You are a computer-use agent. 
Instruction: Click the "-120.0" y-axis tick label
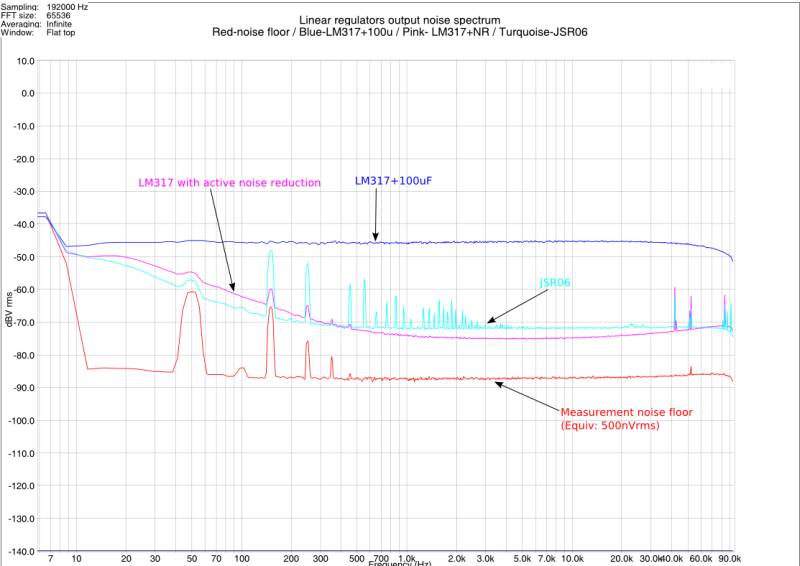(x=22, y=486)
